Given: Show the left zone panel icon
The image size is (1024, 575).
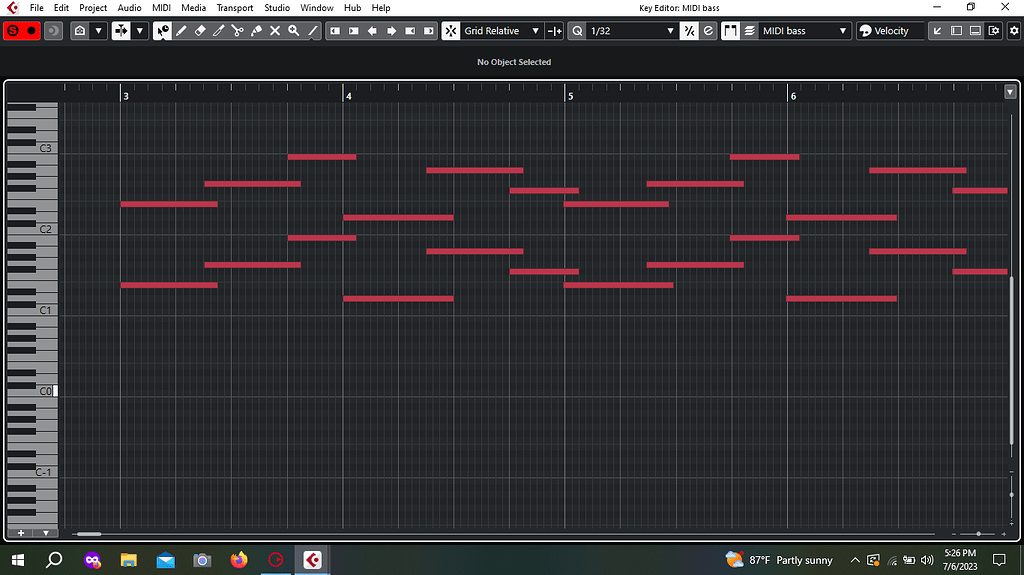Looking at the screenshot, I should [956, 31].
